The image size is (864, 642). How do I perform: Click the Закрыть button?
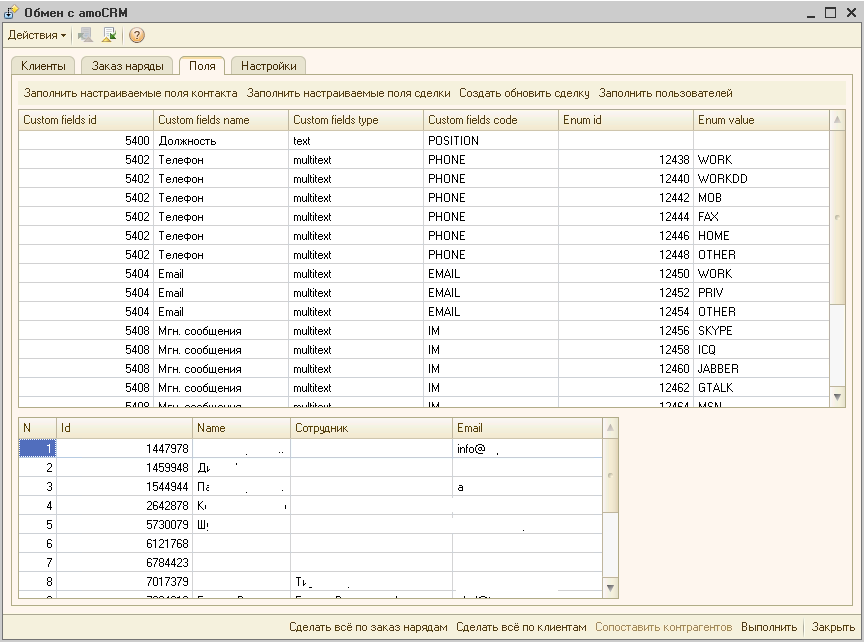(833, 627)
